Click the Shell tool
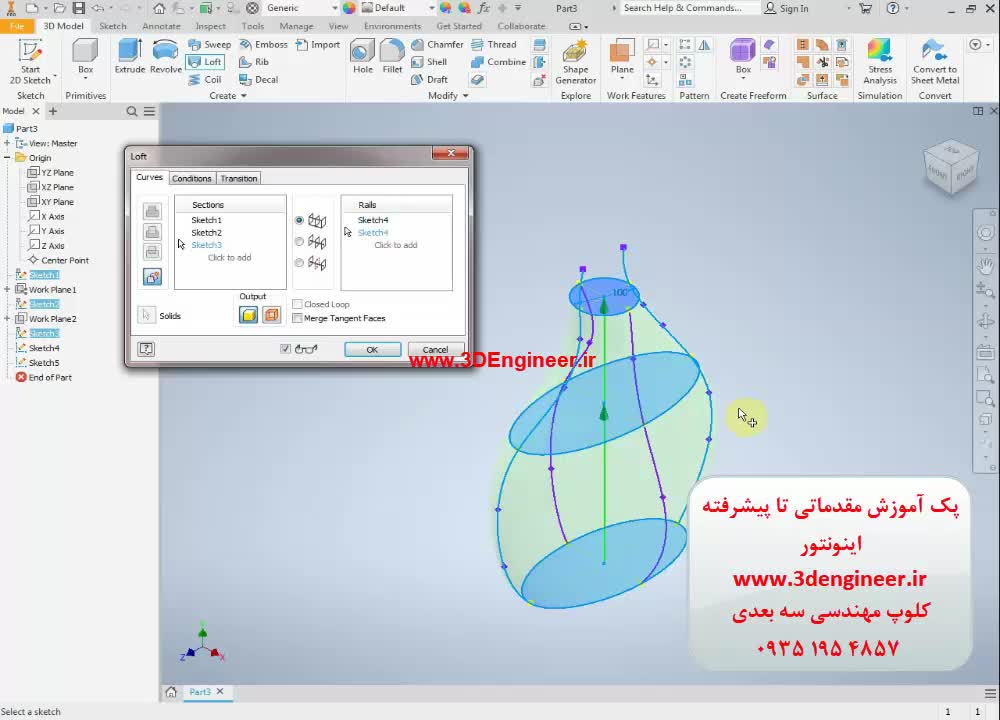This screenshot has width=1000, height=720. pyautogui.click(x=429, y=62)
